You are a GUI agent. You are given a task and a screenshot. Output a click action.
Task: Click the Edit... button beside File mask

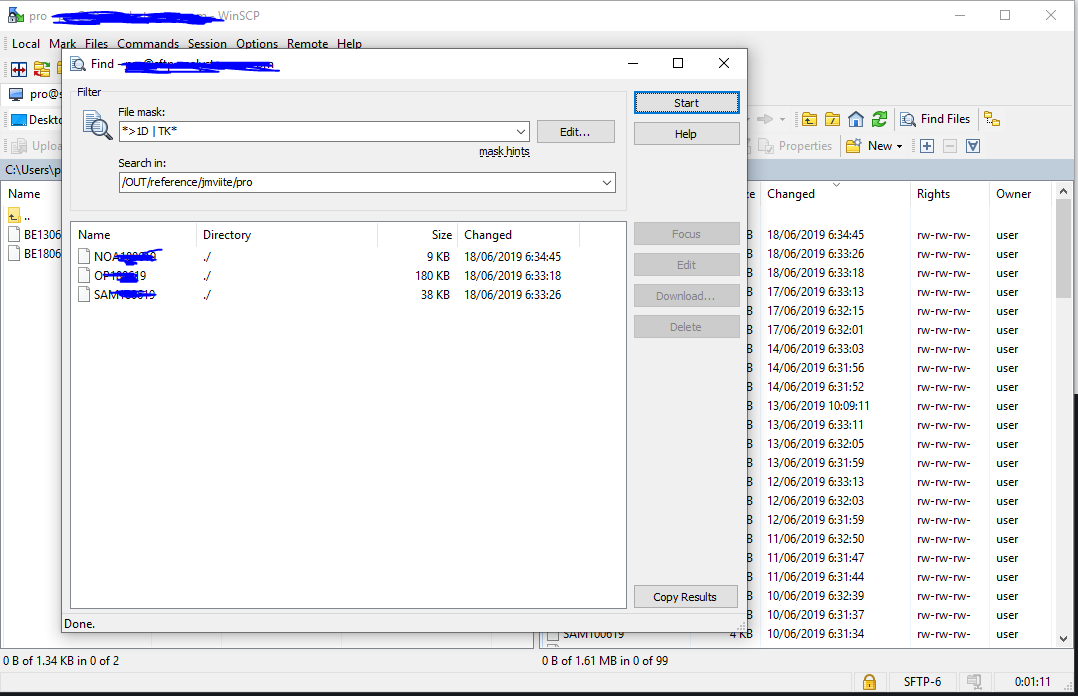coord(574,131)
